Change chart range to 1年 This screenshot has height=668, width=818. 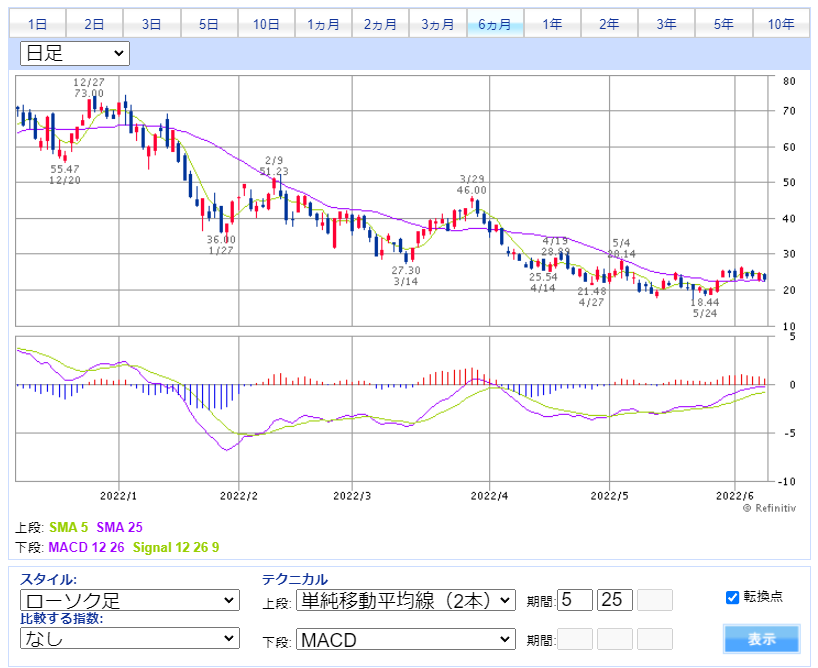pyautogui.click(x=552, y=24)
